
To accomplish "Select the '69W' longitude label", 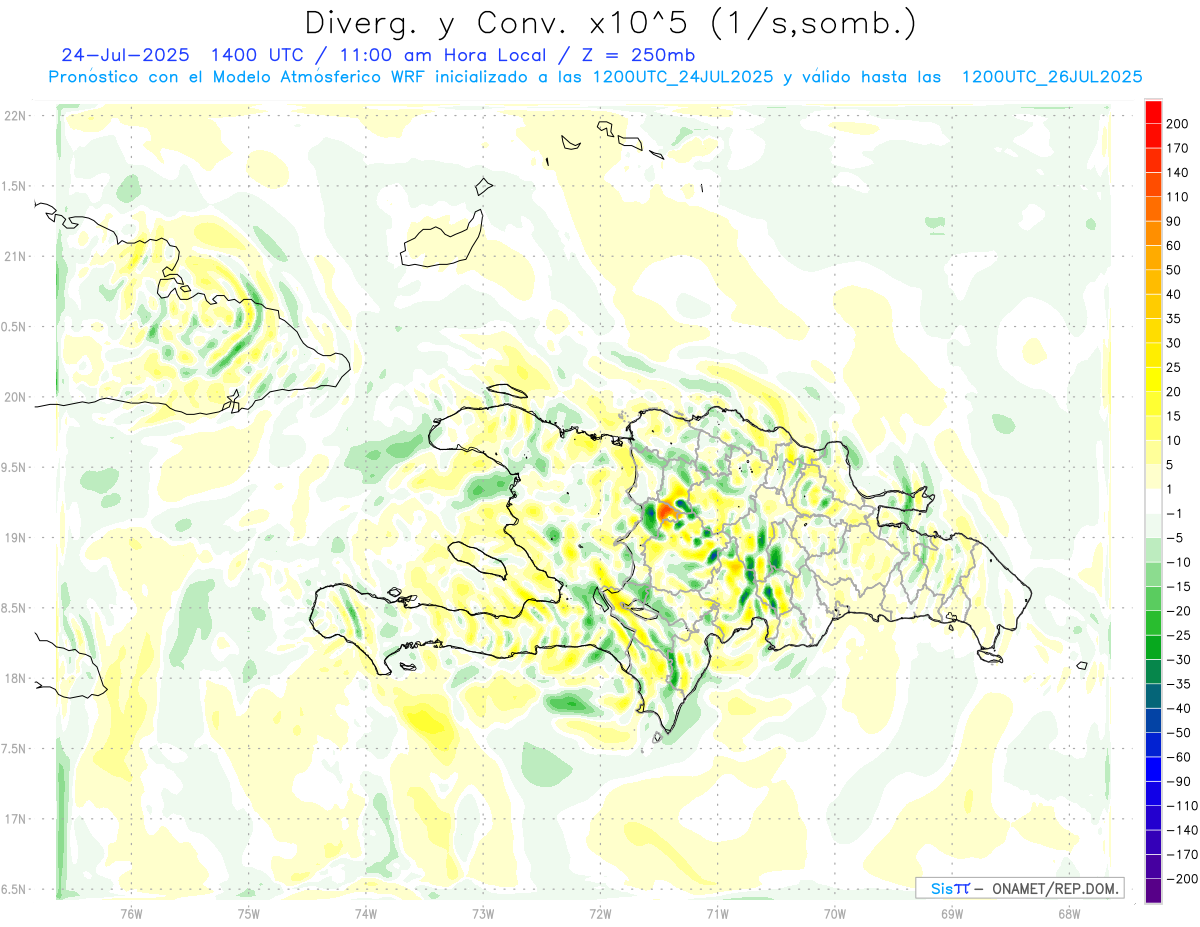I will (951, 913).
